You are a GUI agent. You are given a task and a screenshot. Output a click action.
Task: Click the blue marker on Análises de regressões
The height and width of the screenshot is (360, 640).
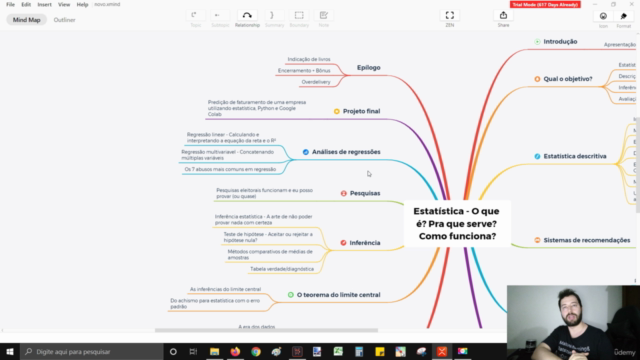(306, 152)
